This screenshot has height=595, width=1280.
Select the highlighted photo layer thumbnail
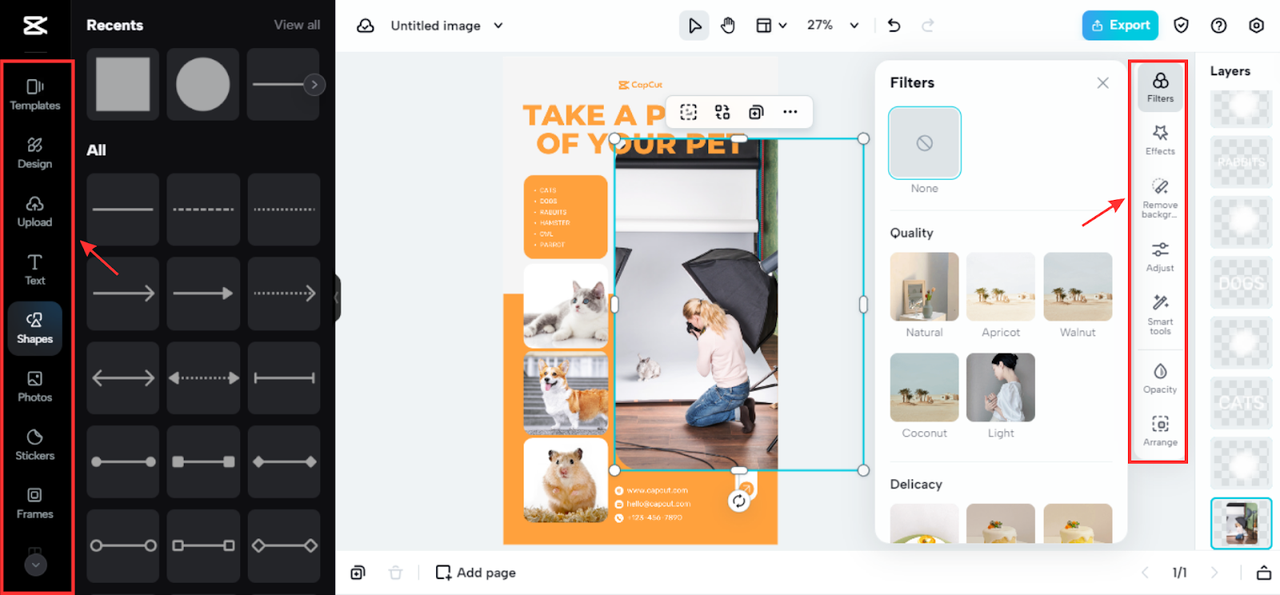click(x=1241, y=523)
